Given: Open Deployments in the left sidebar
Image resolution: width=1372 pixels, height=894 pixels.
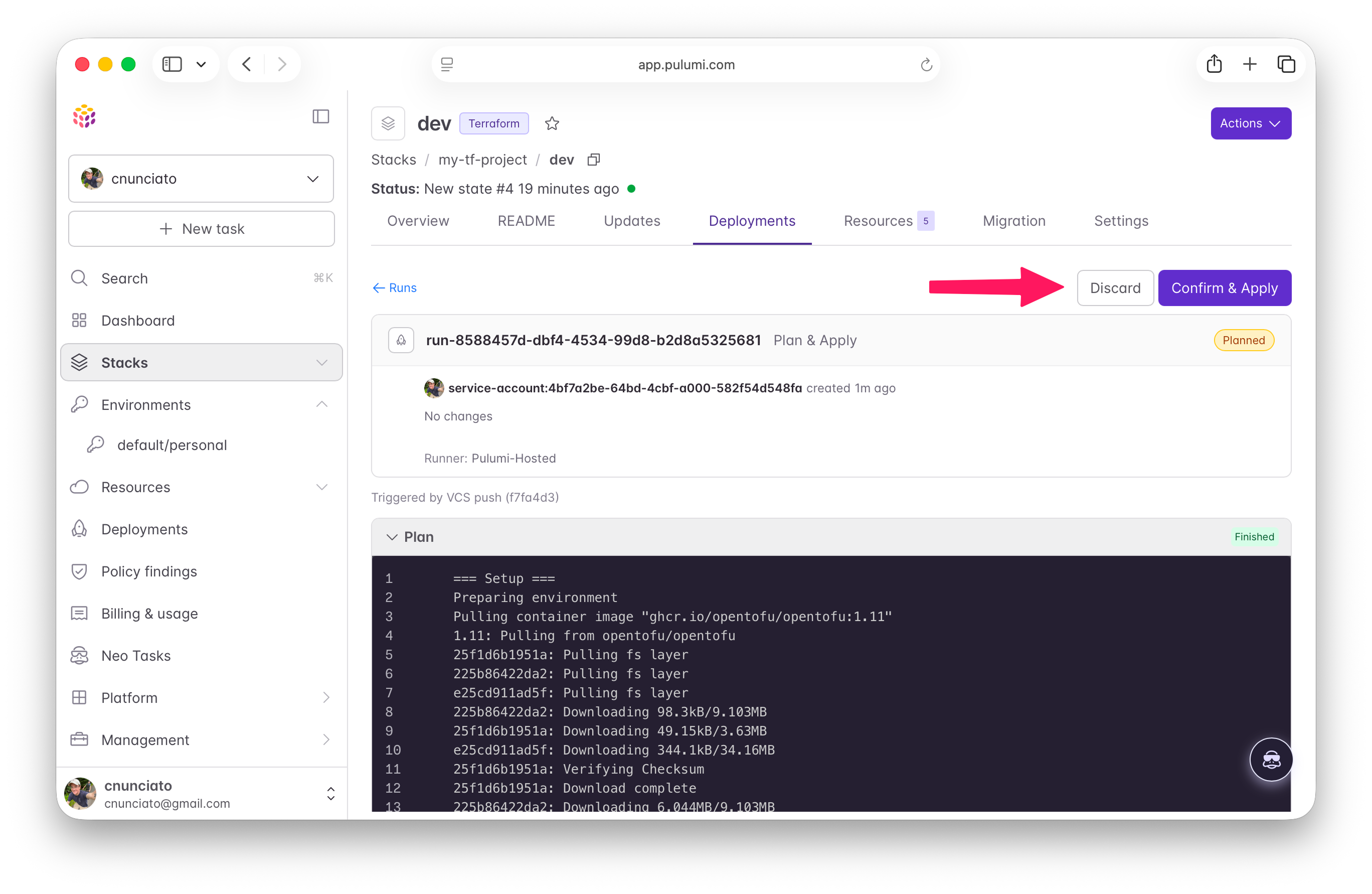Looking at the screenshot, I should coord(201,529).
